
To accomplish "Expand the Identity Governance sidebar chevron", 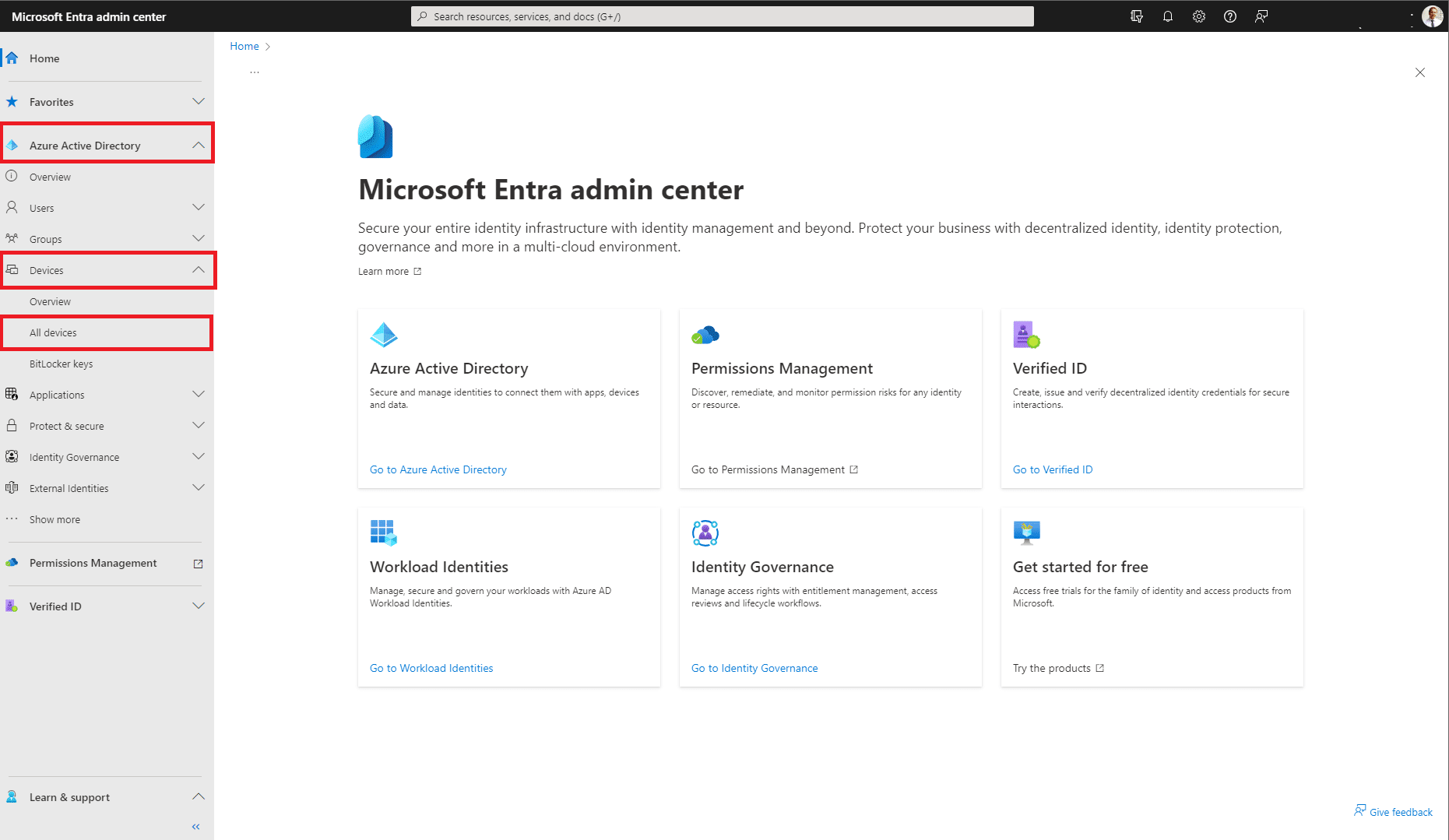I will pos(199,457).
